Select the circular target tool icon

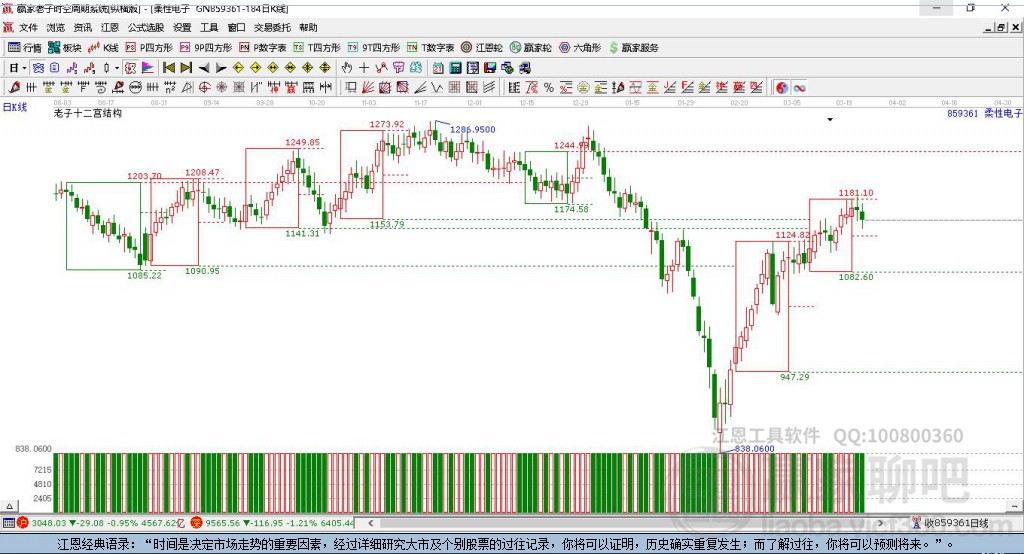tap(204, 88)
